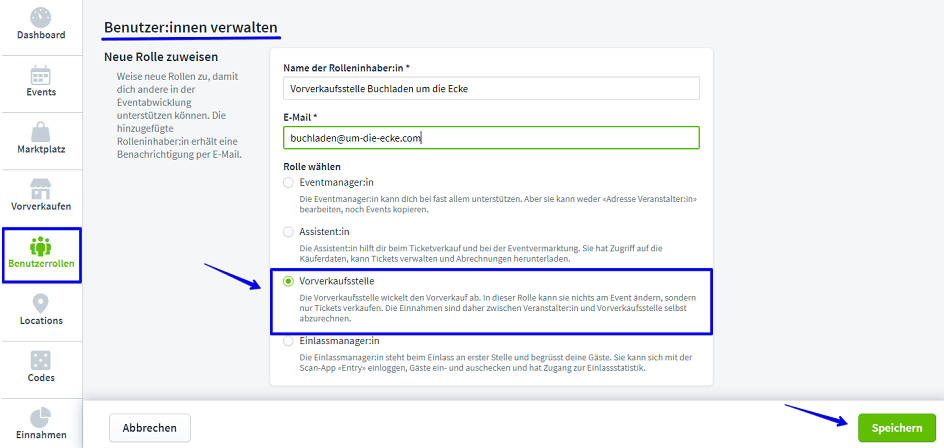Select the Vorverkaufsstelle radio button
The width and height of the screenshot is (944, 448).
289,282
